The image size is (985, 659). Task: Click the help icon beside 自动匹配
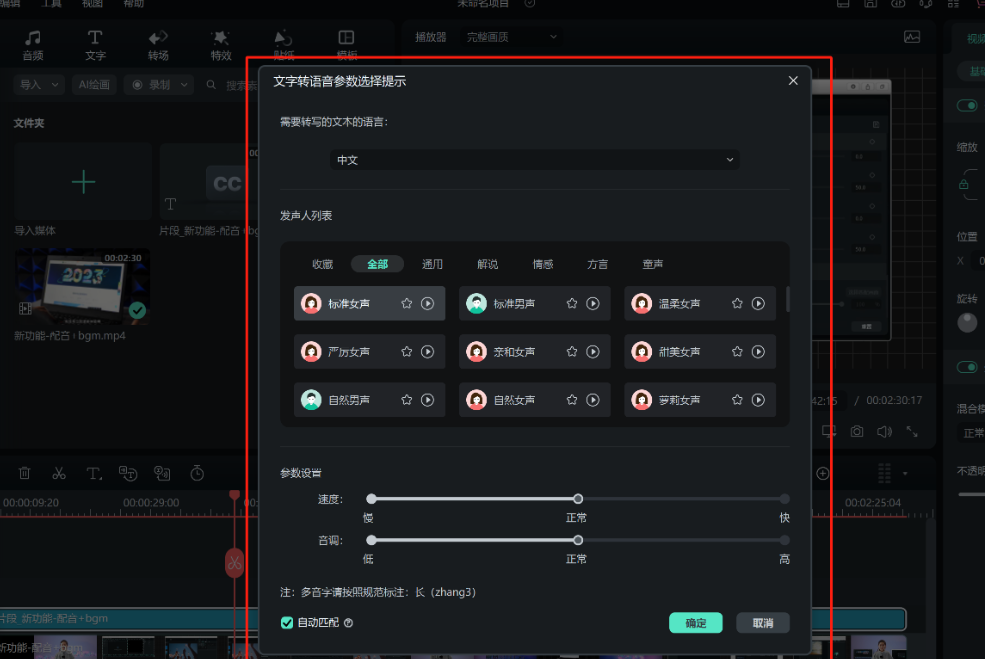[349, 623]
